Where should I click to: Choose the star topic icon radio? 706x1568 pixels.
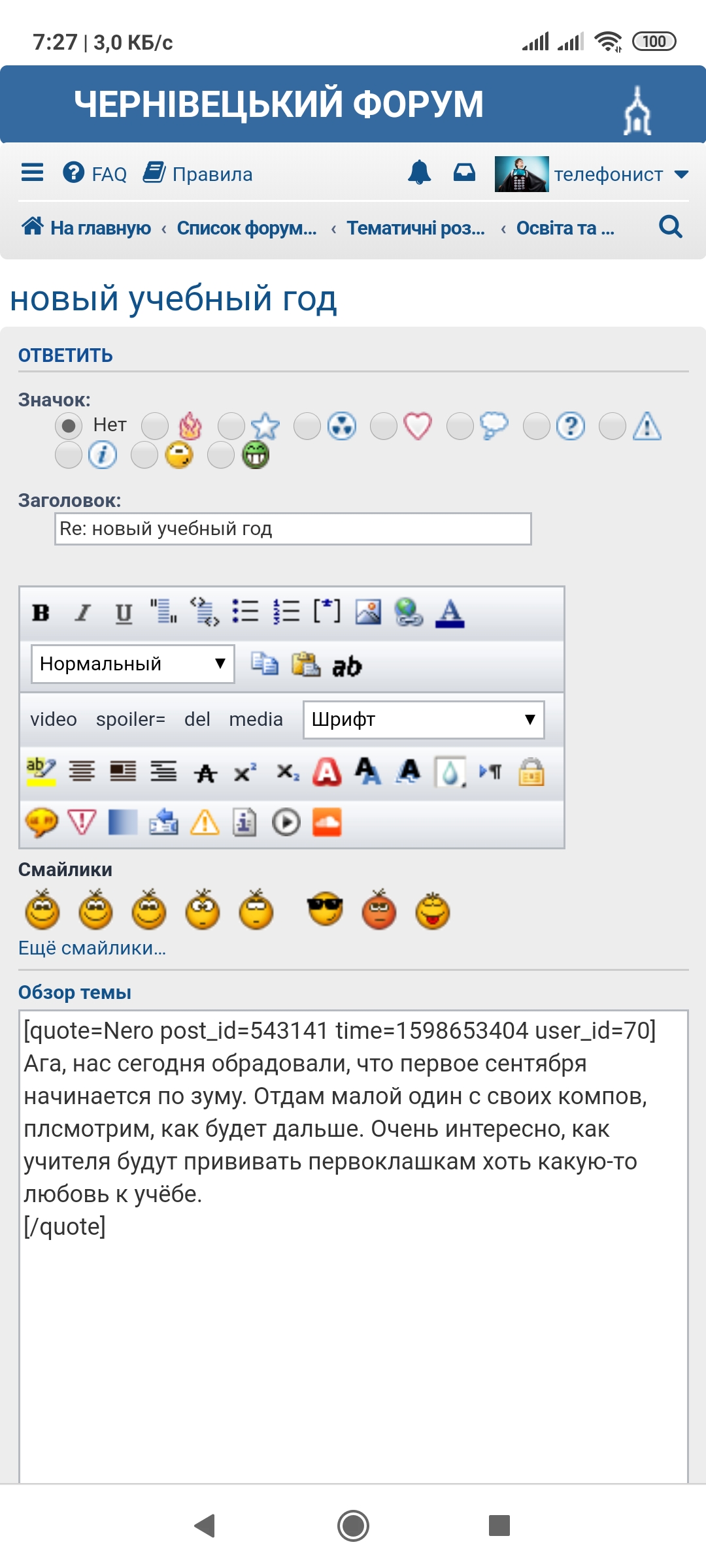[231, 427]
